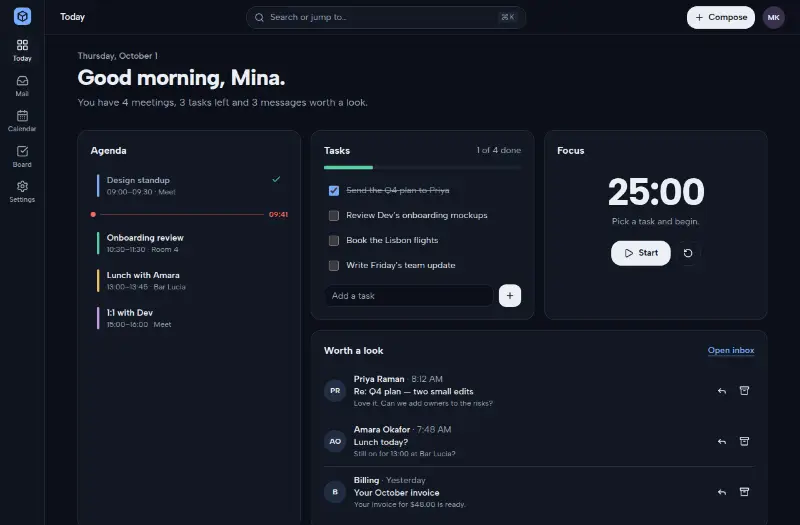Check Review Dev's onboarding mockups task

click(334, 215)
